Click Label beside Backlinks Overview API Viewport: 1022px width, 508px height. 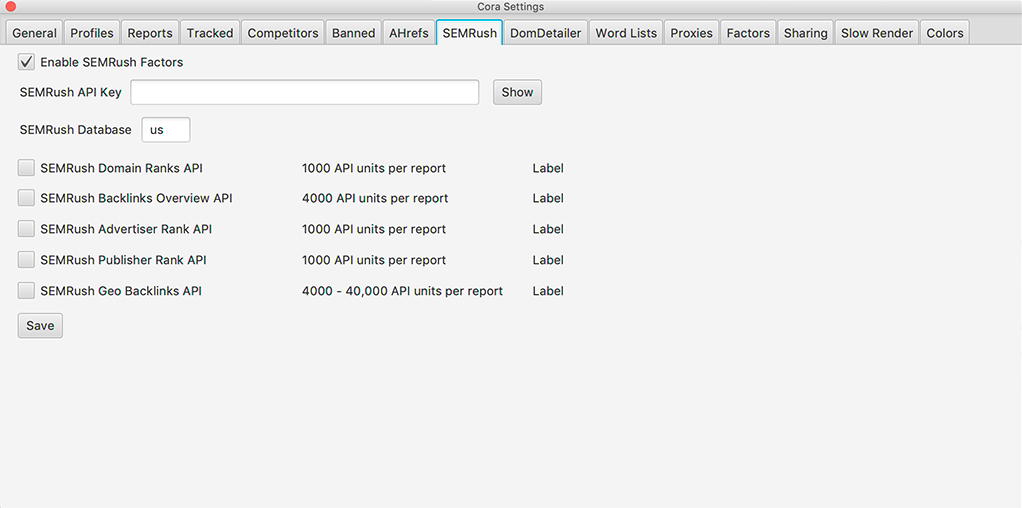548,198
